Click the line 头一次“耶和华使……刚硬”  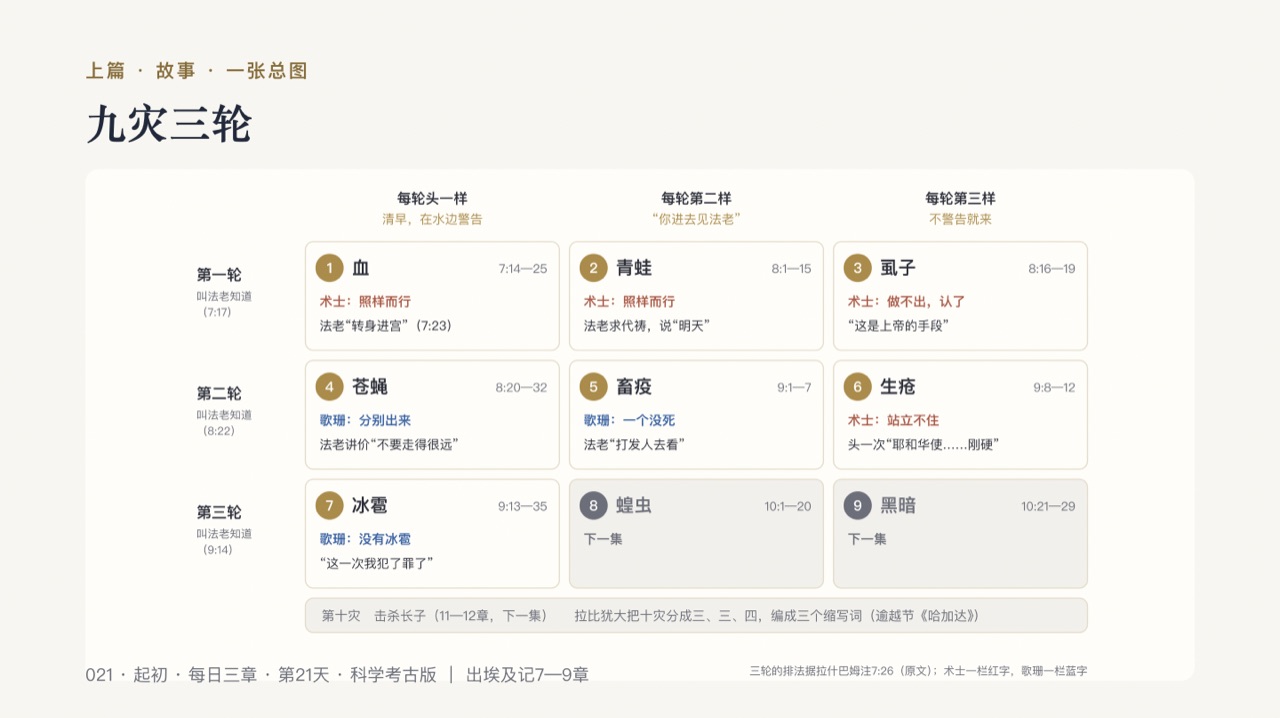pos(923,445)
